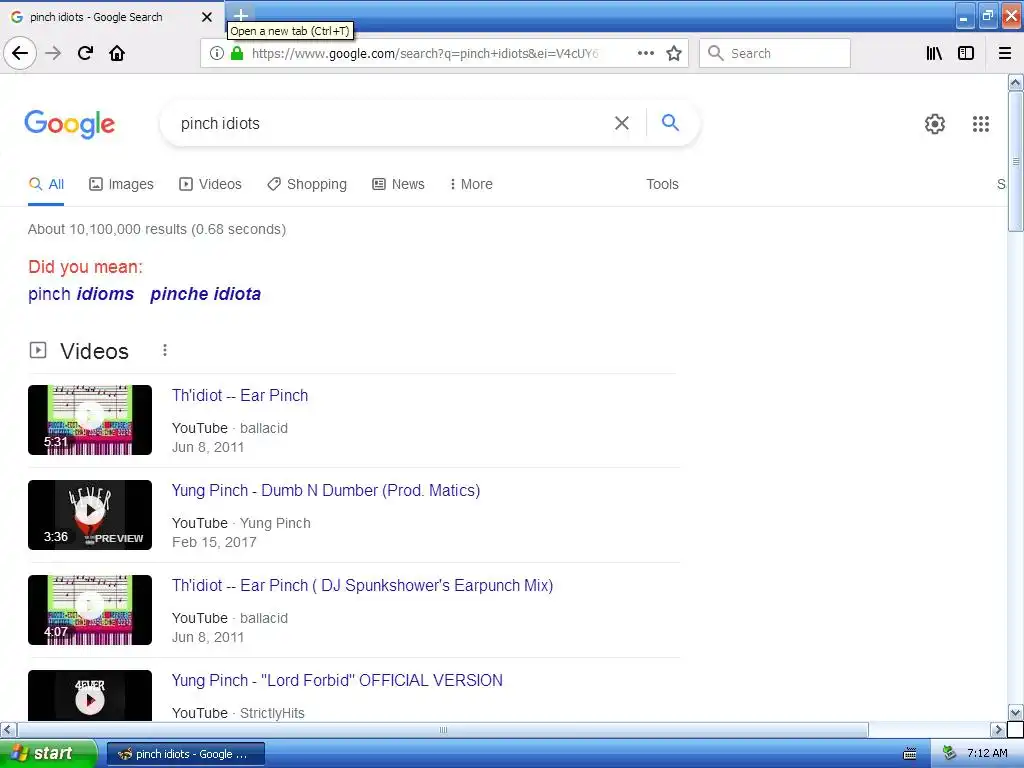Viewport: 1024px width, 768px height.
Task: Open the search Tools button
Action: tap(662, 184)
